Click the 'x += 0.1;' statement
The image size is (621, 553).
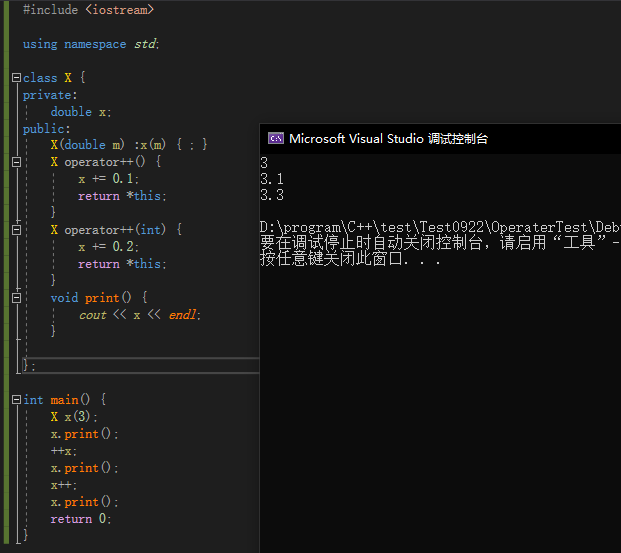pos(109,179)
